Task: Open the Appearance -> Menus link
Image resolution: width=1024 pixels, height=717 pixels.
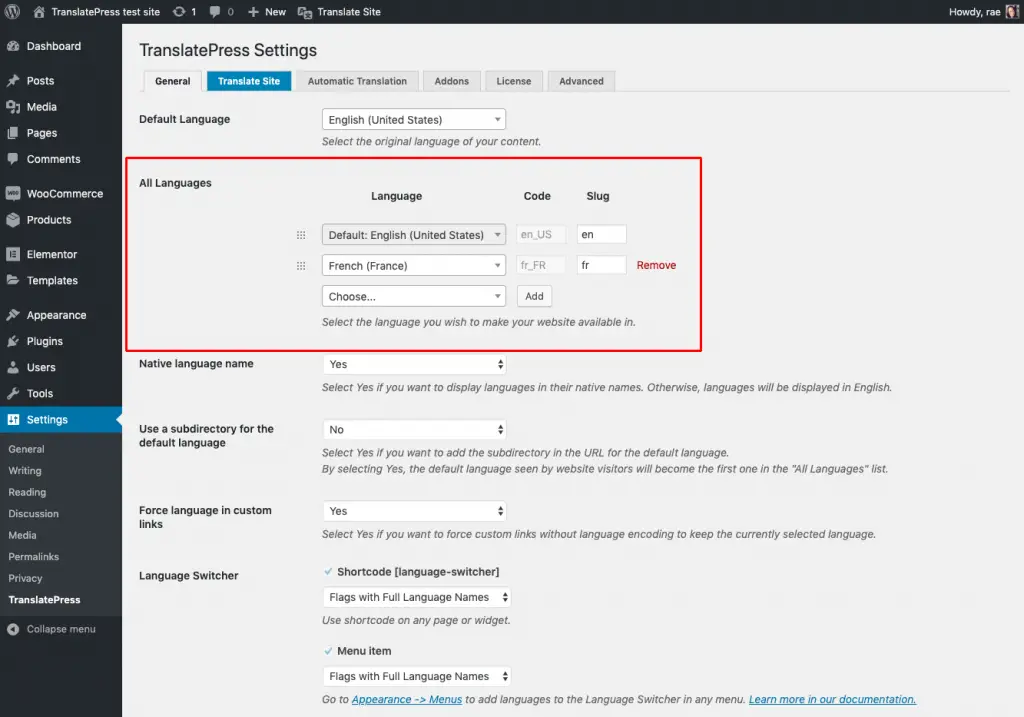Action: tap(407, 699)
